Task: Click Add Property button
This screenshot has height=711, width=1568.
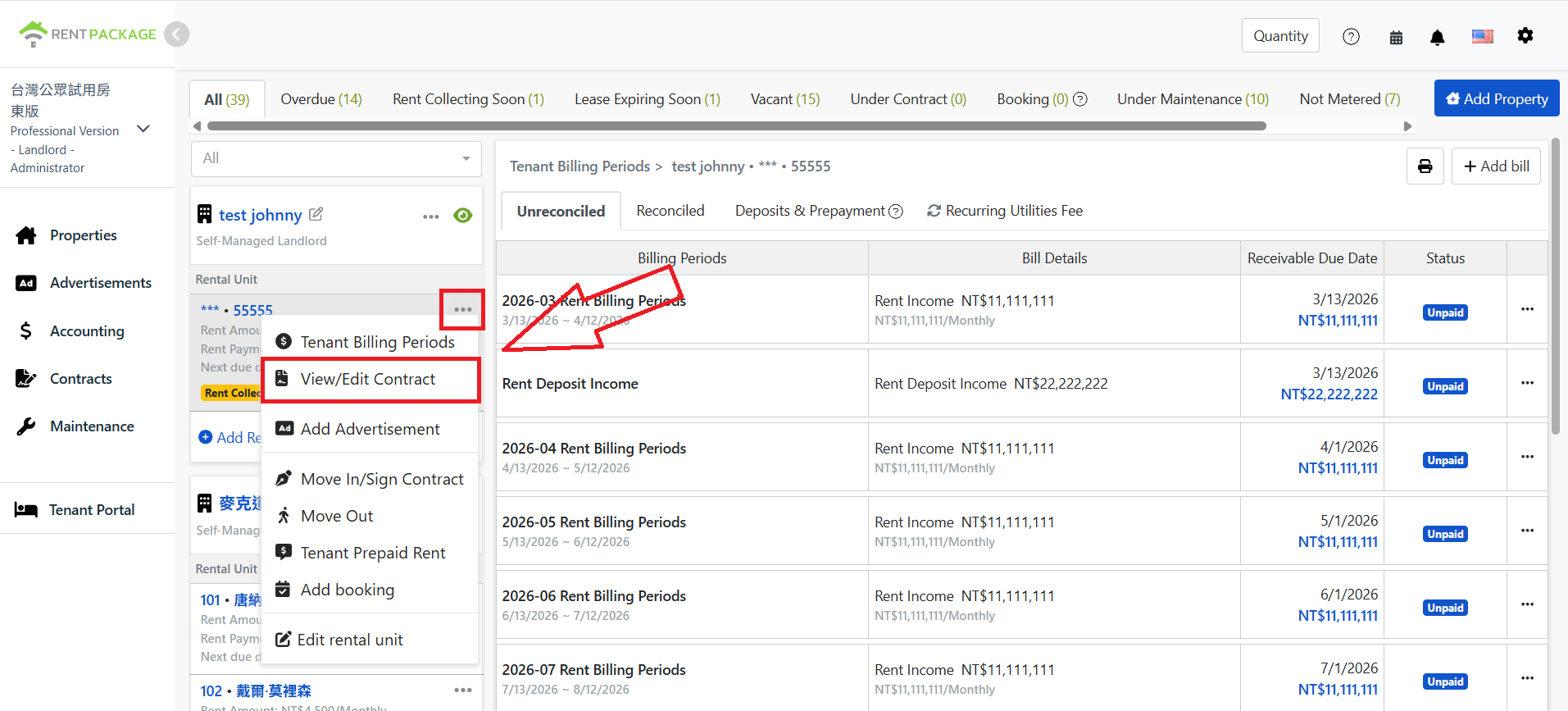Action: point(1497,98)
